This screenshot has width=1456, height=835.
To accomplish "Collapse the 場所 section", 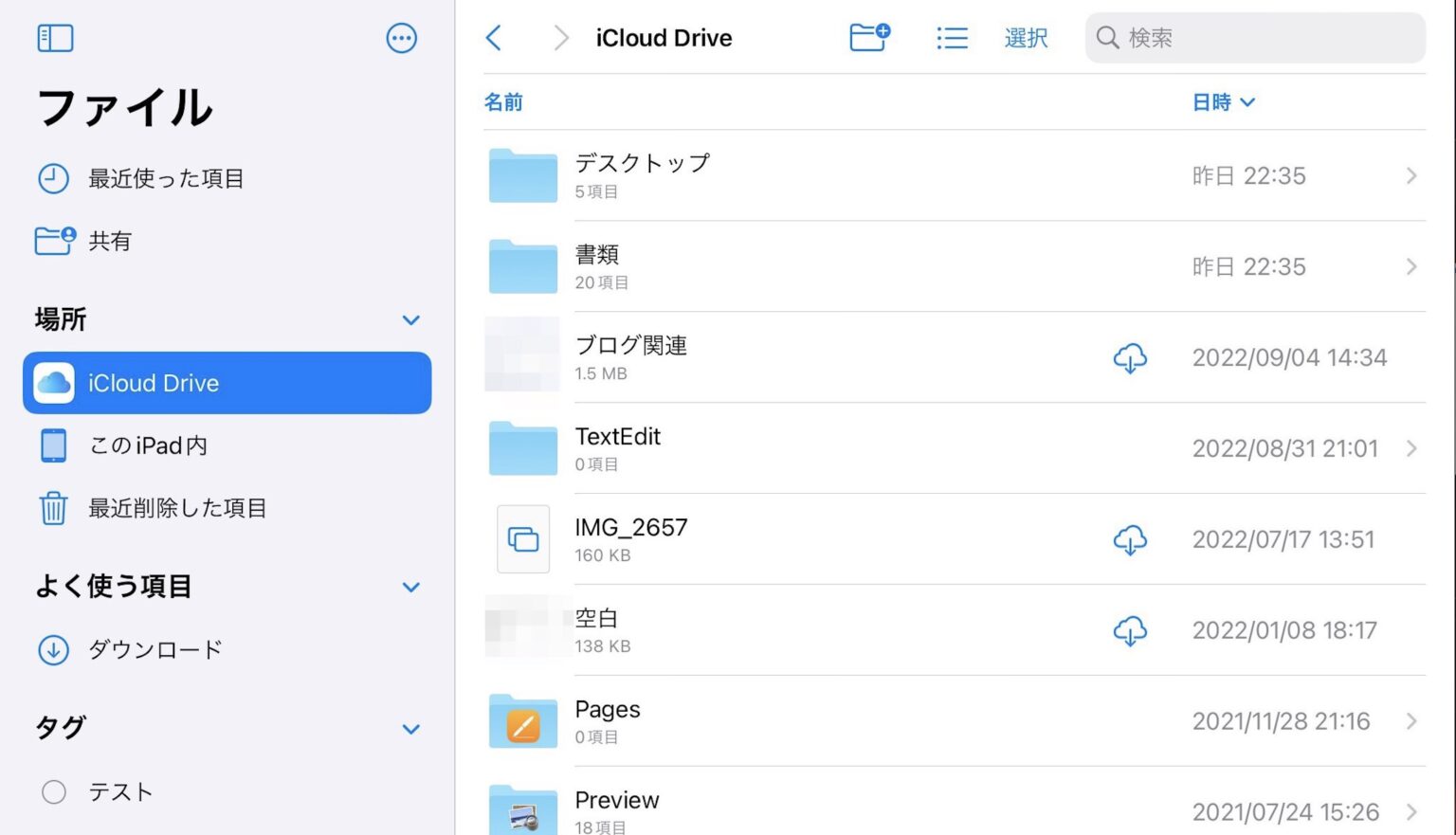I will (410, 320).
